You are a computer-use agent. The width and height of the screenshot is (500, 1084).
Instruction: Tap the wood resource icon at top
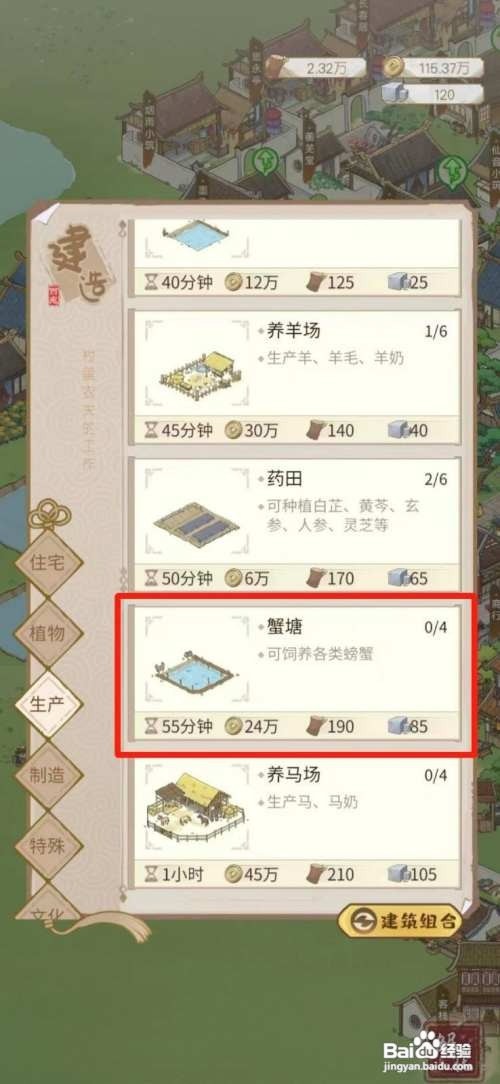click(275, 67)
